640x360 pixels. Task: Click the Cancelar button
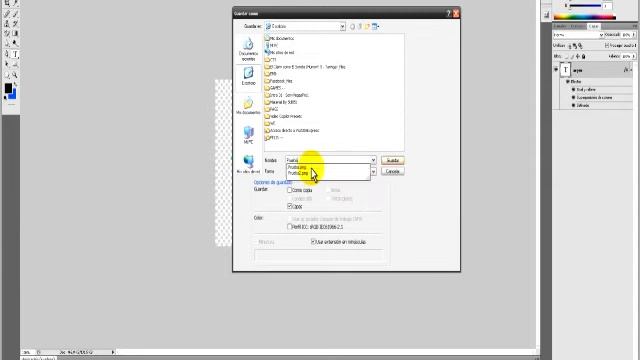click(x=393, y=171)
